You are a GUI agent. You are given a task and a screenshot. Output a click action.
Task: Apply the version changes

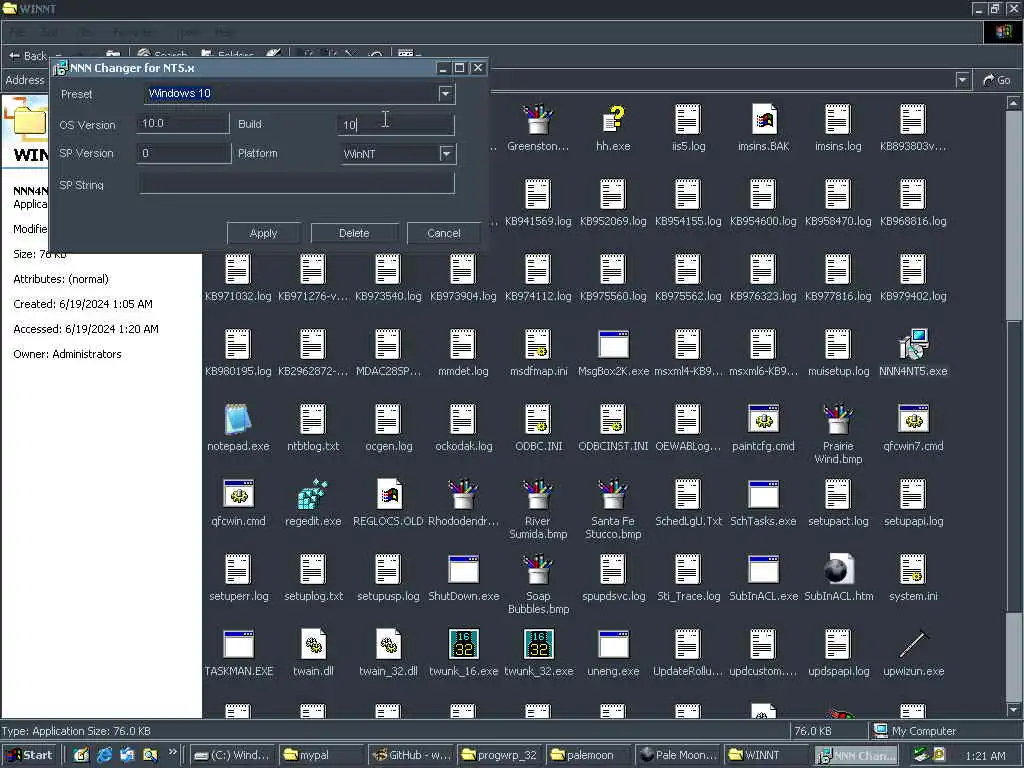click(x=263, y=233)
